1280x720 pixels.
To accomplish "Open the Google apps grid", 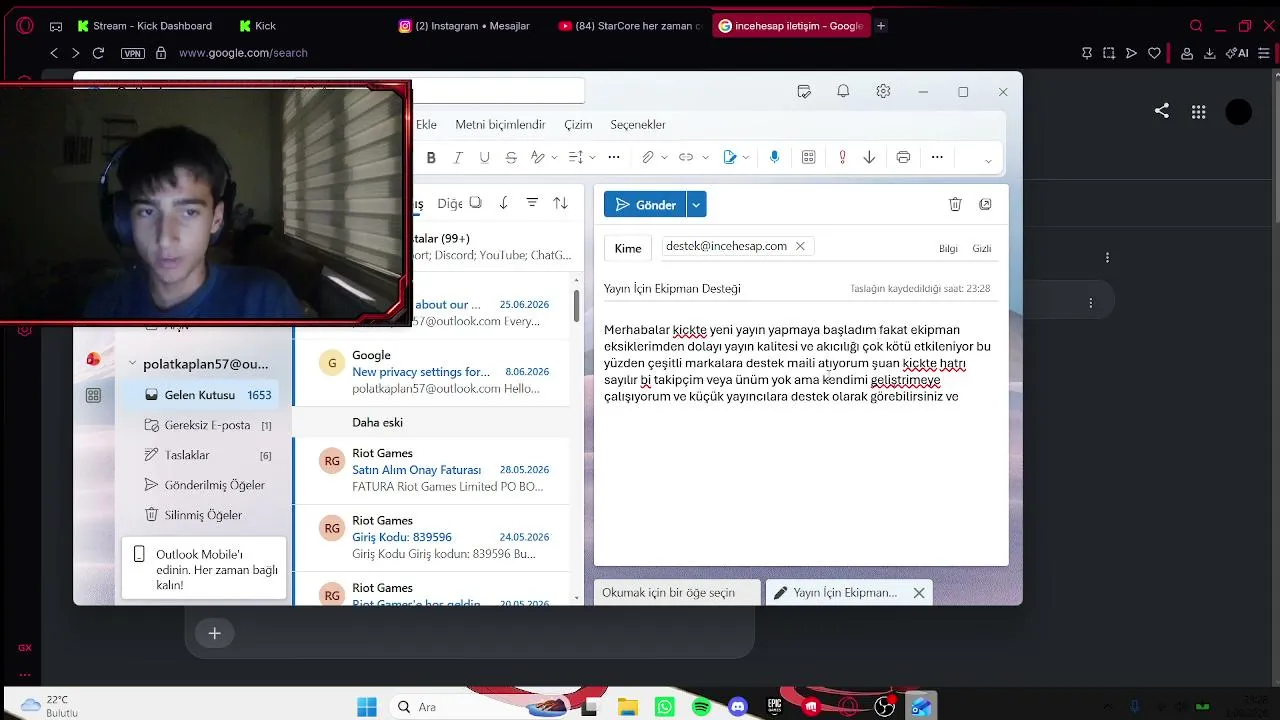I will [1199, 112].
